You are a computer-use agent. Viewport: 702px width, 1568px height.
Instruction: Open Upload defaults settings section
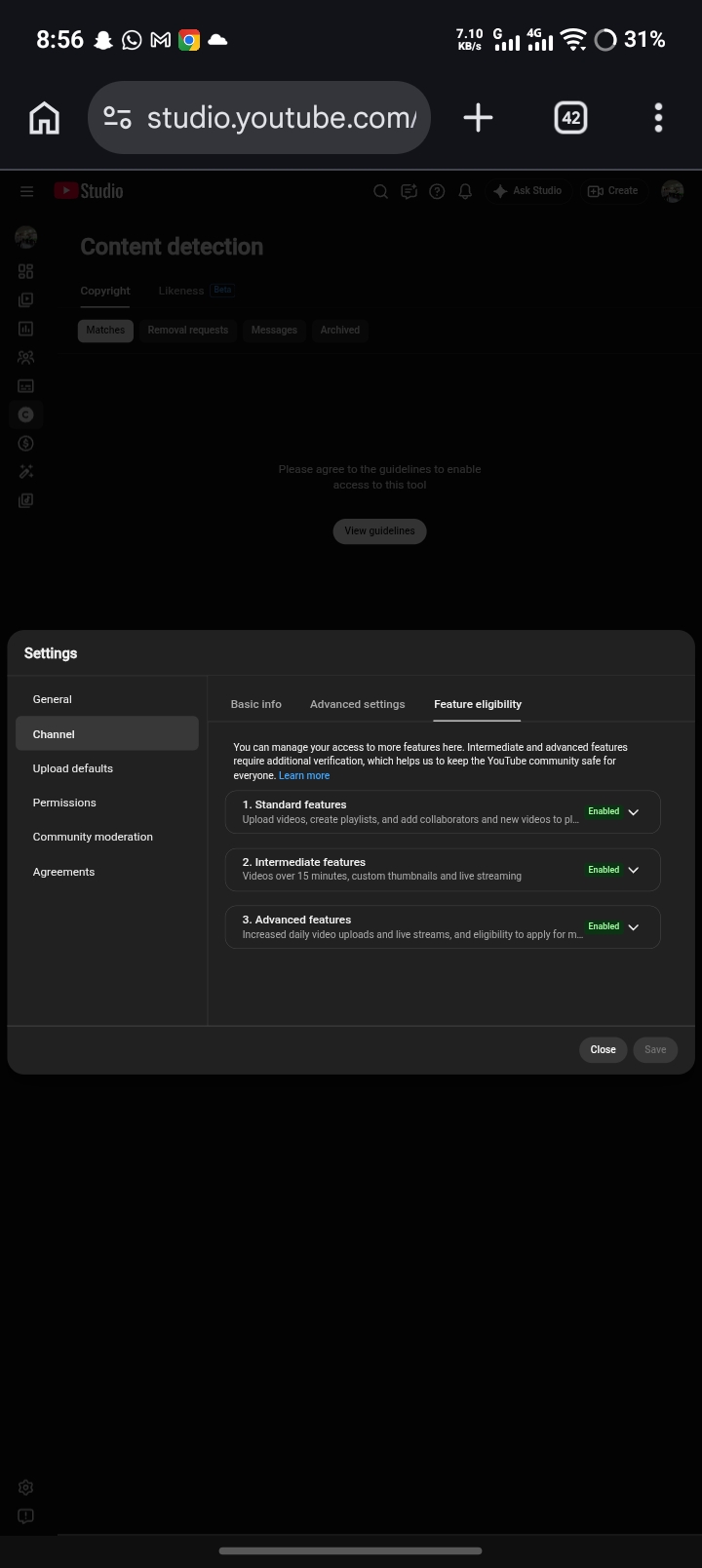(x=107, y=768)
